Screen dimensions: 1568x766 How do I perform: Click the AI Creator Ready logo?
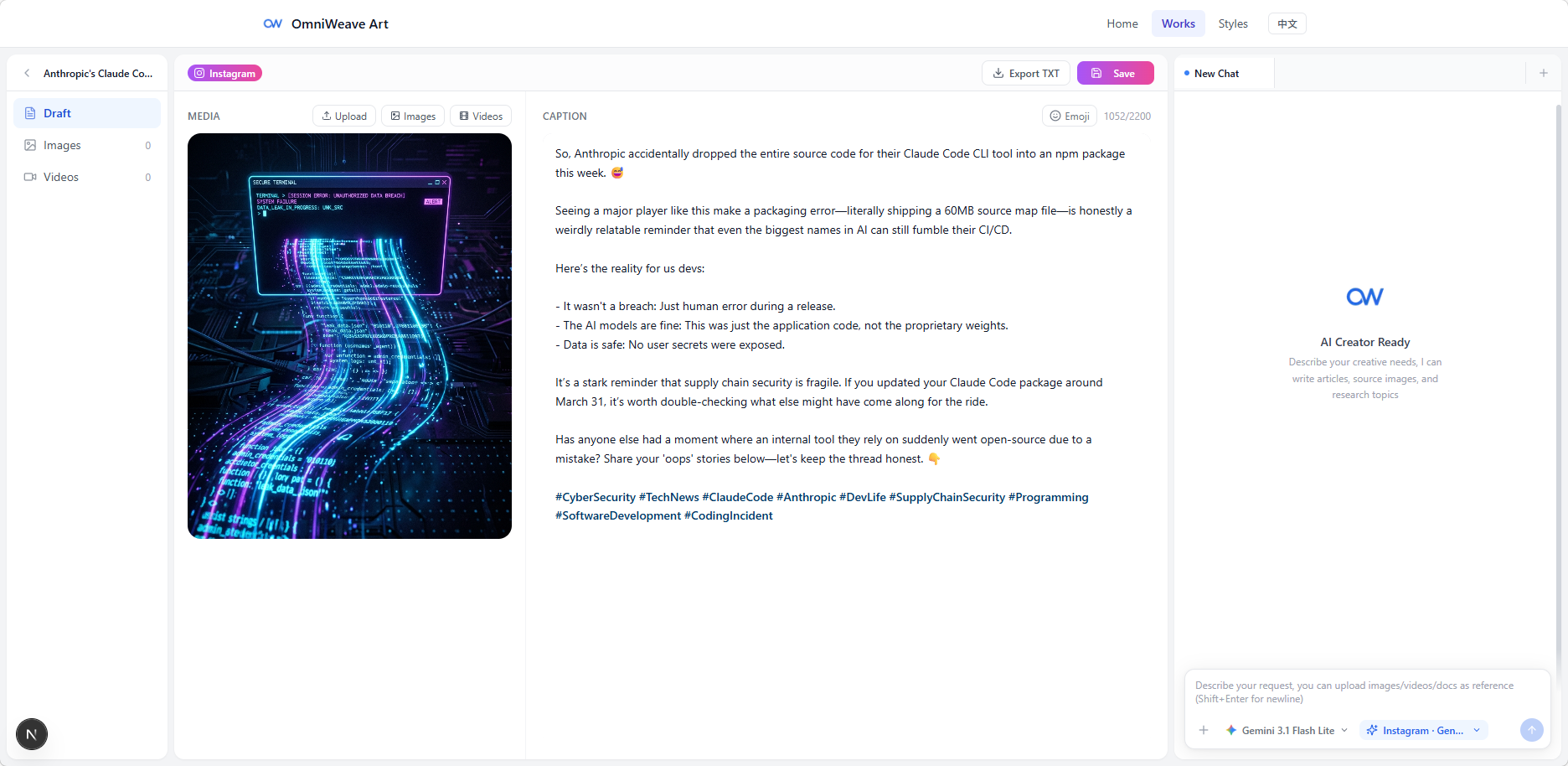click(x=1364, y=297)
